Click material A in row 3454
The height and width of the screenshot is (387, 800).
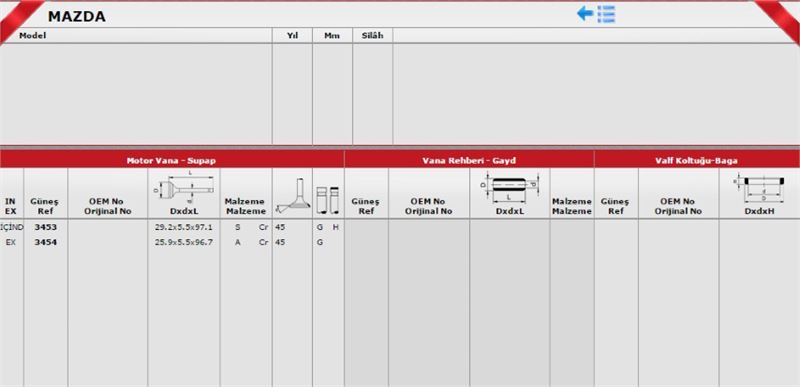(238, 242)
